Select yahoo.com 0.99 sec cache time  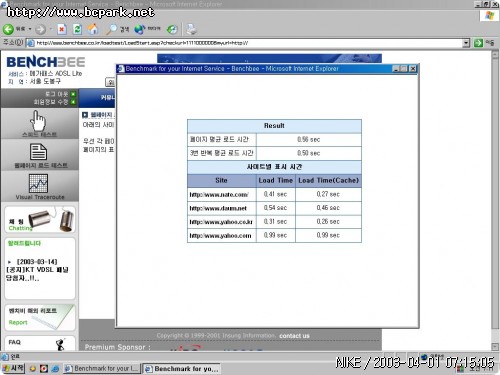(328, 236)
